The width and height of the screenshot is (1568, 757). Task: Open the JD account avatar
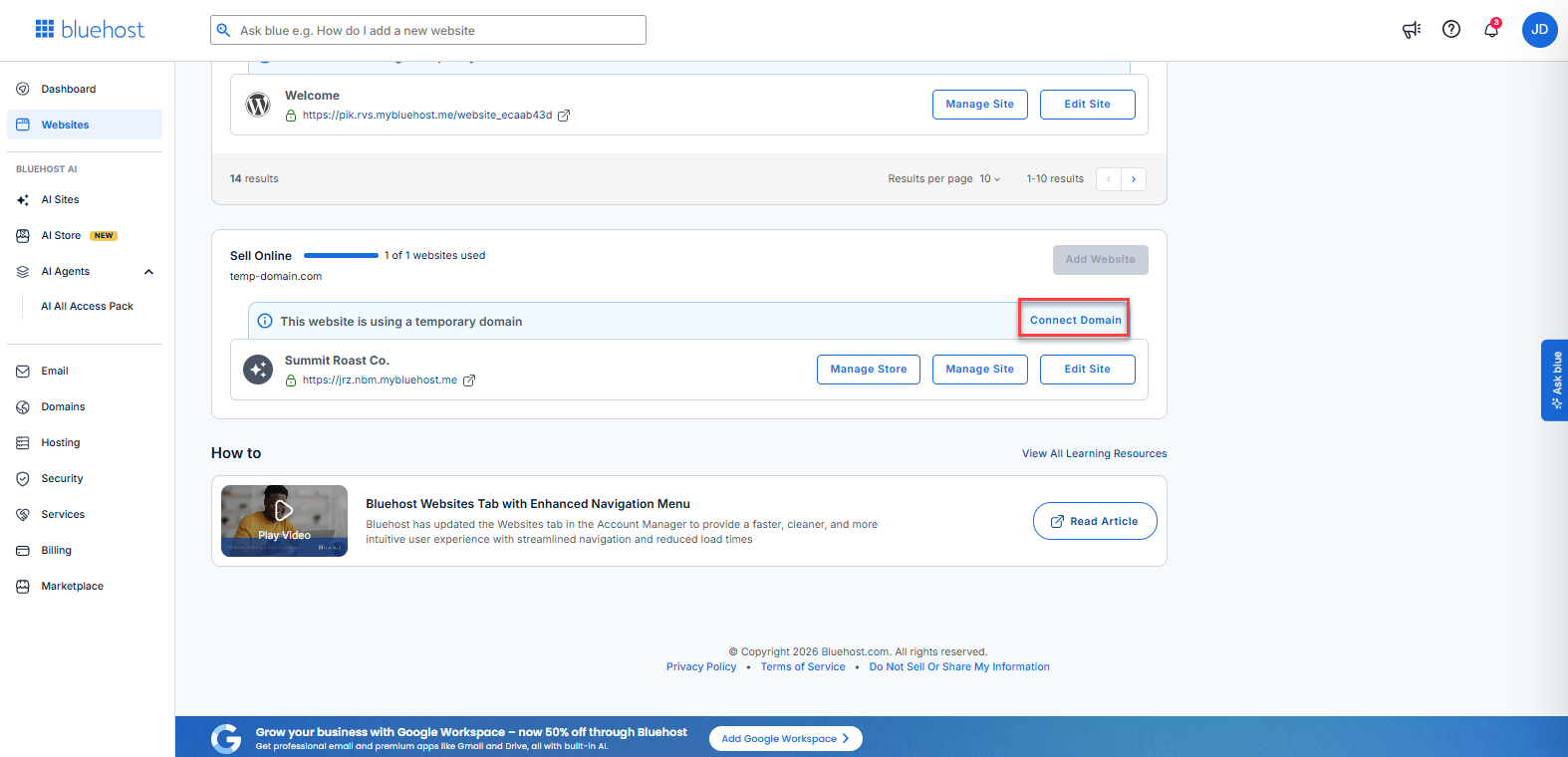pyautogui.click(x=1539, y=30)
